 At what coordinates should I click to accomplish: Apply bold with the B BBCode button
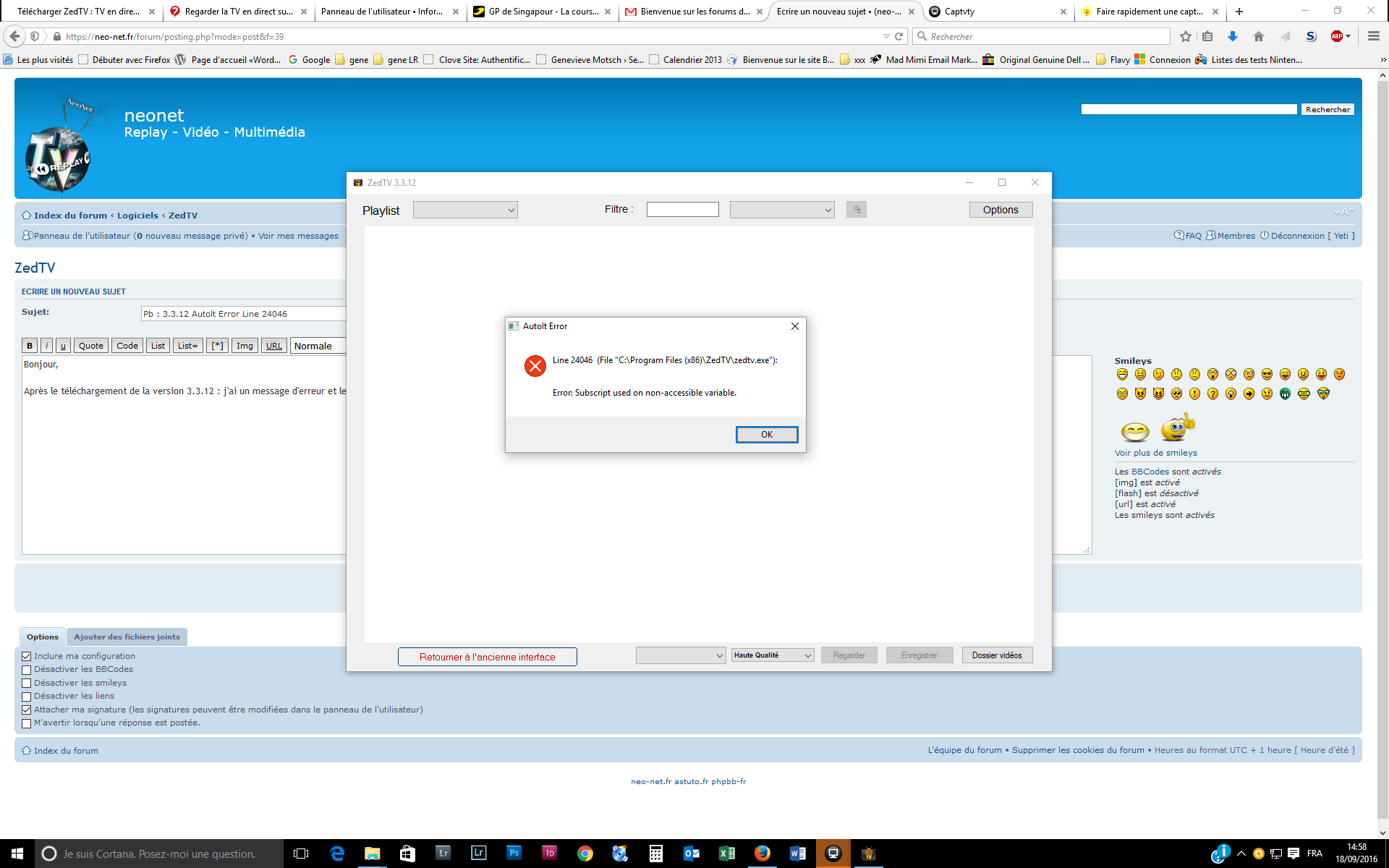click(30, 346)
